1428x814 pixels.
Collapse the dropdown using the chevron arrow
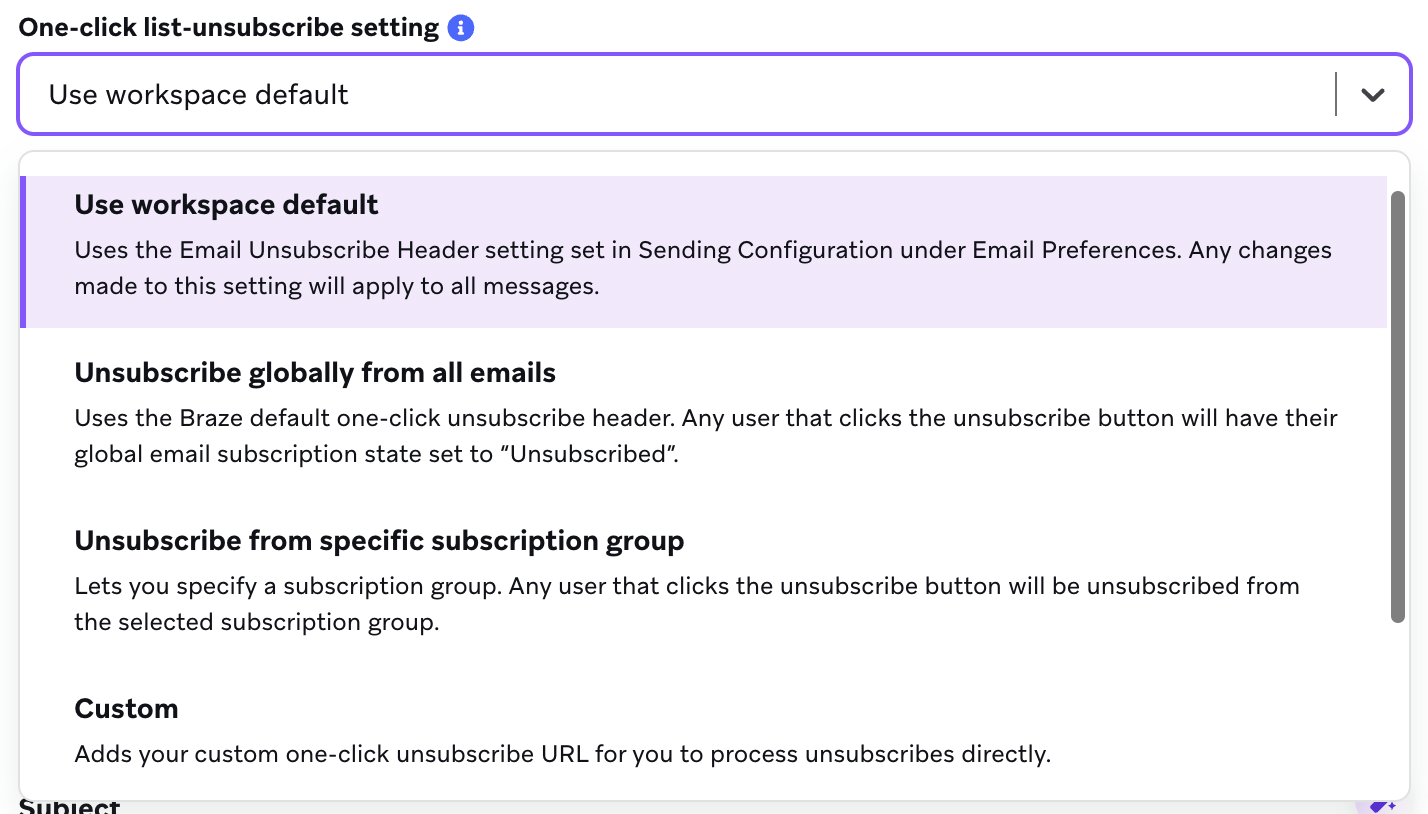click(x=1372, y=95)
